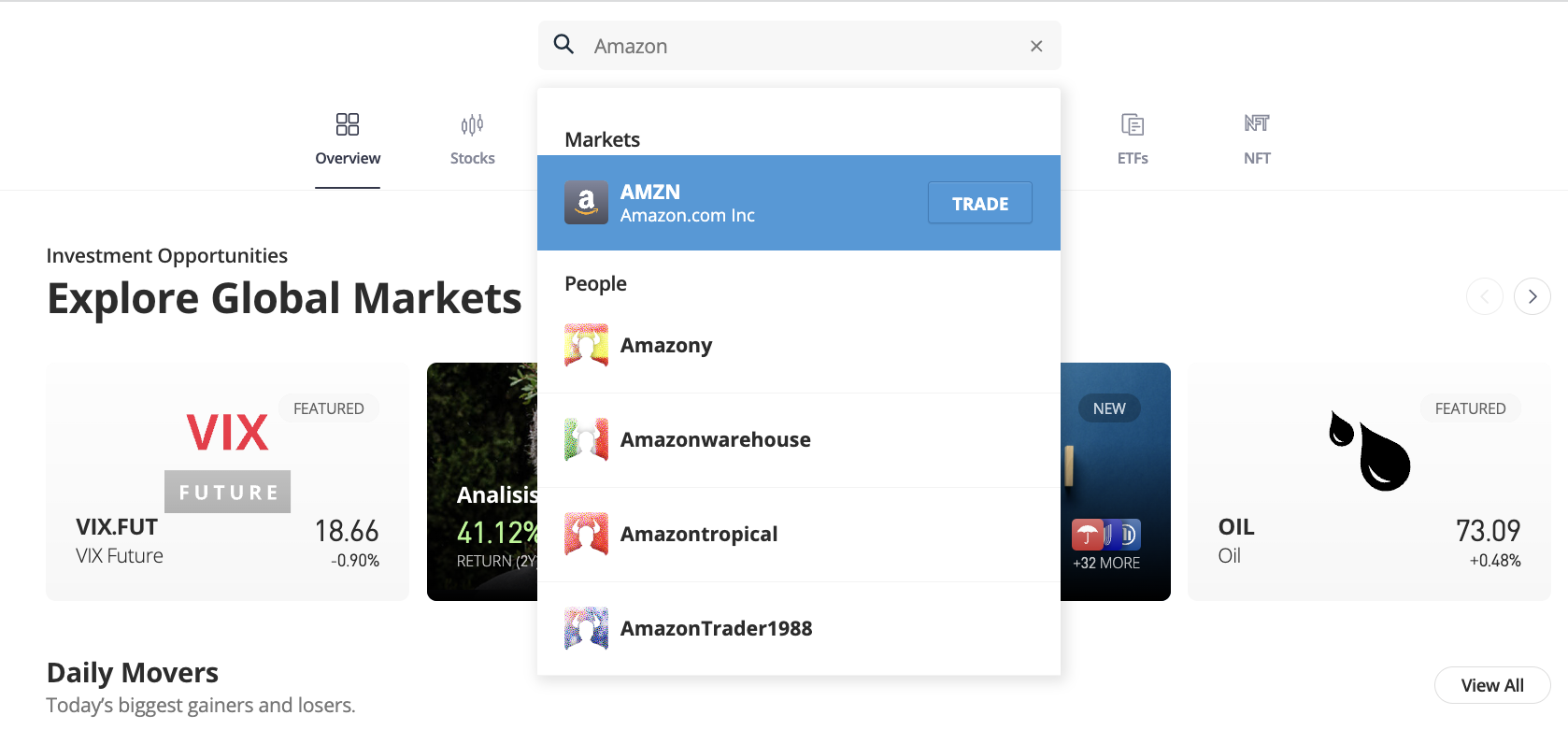1568x744 pixels.
Task: Clear the Amazon search text
Action: point(1036,46)
